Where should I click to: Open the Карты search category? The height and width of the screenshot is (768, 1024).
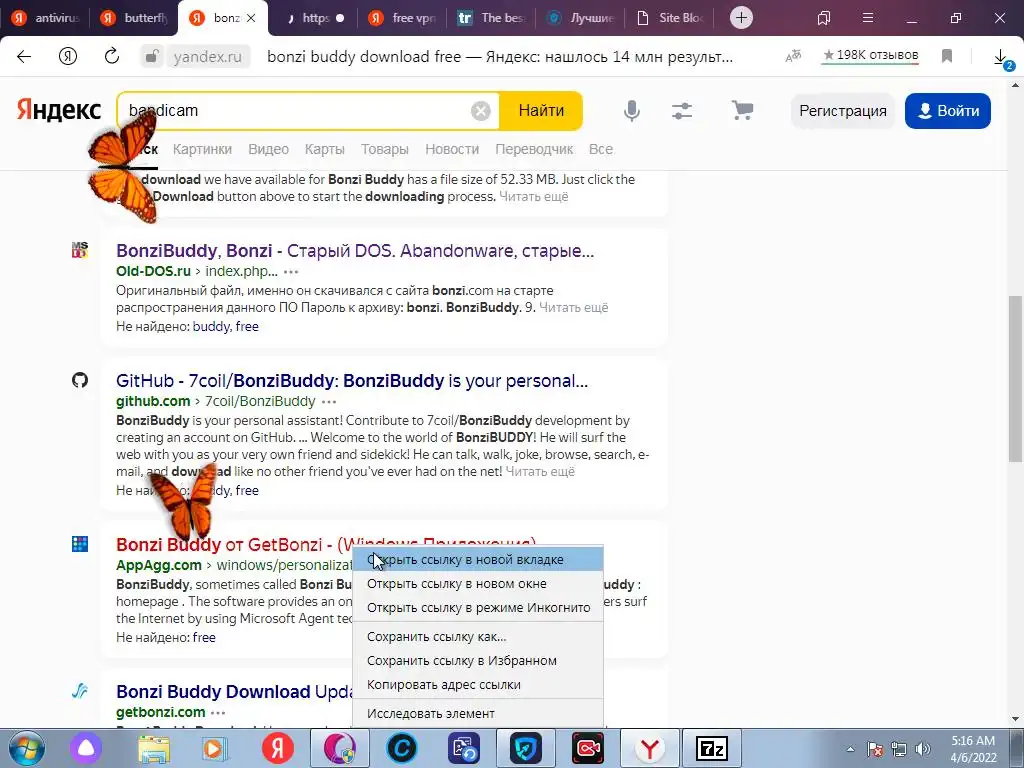coord(325,150)
